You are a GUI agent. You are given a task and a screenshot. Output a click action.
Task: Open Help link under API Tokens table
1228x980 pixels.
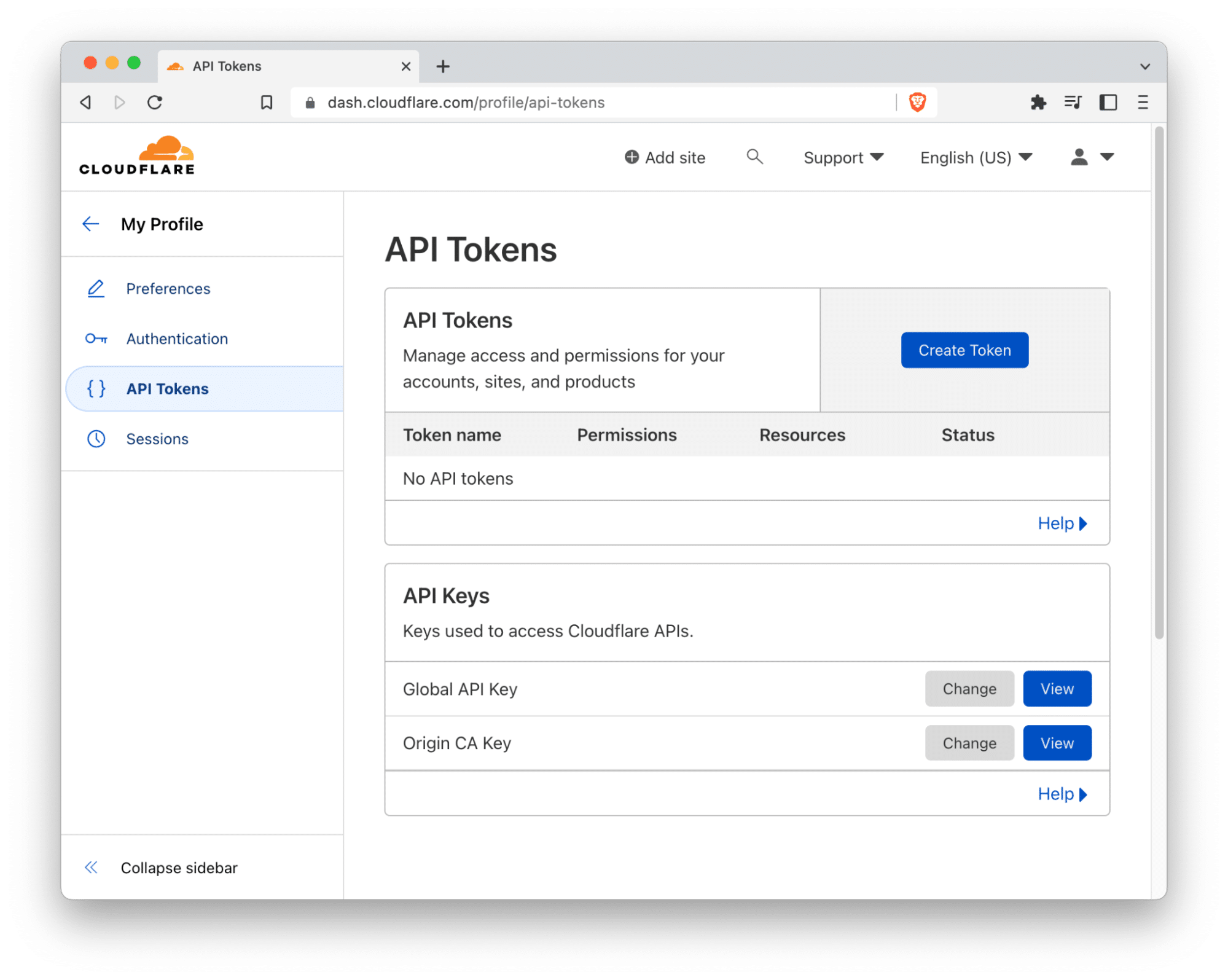(x=1062, y=523)
